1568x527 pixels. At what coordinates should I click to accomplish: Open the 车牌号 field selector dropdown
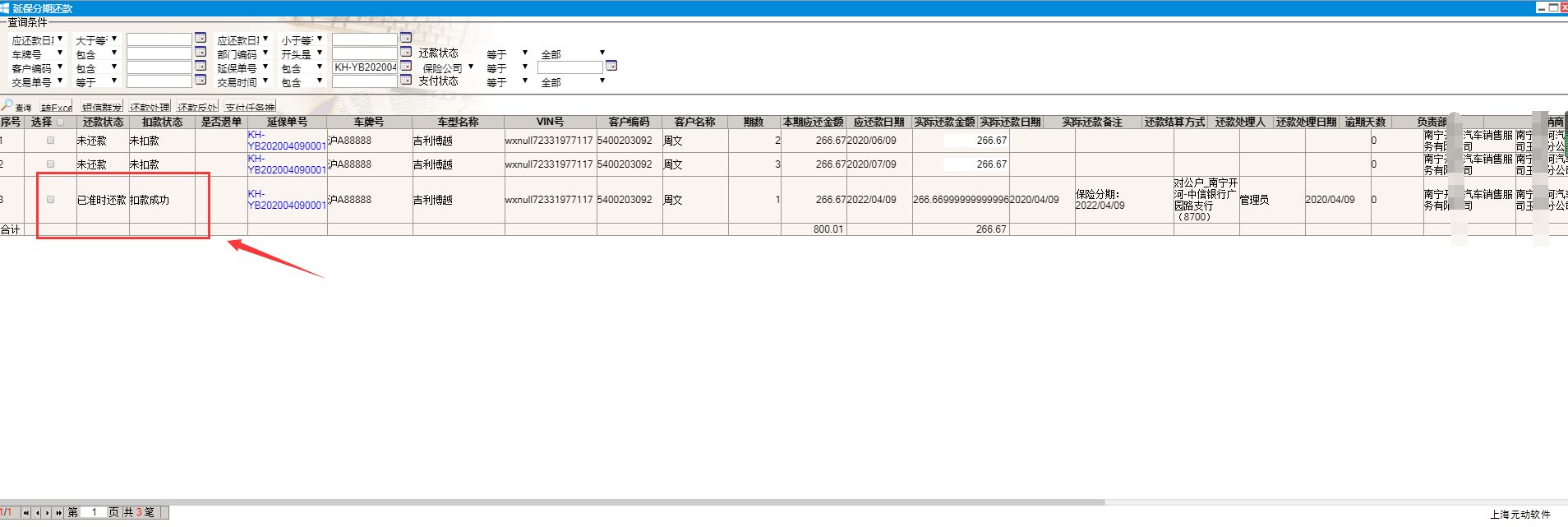coord(59,53)
